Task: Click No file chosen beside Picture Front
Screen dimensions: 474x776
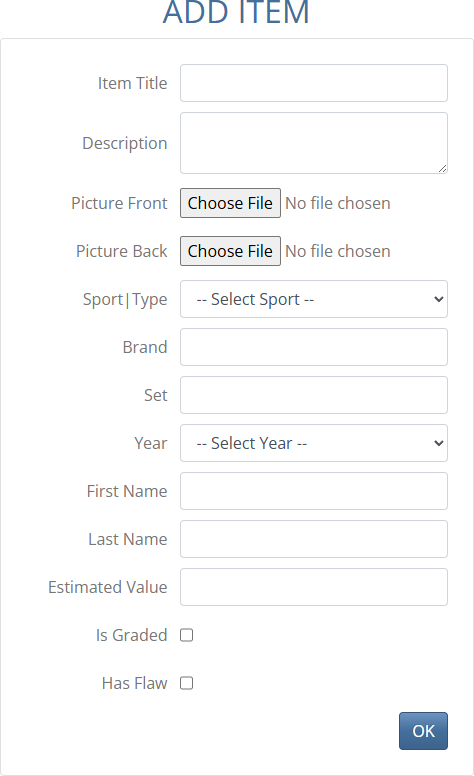Action: (338, 203)
